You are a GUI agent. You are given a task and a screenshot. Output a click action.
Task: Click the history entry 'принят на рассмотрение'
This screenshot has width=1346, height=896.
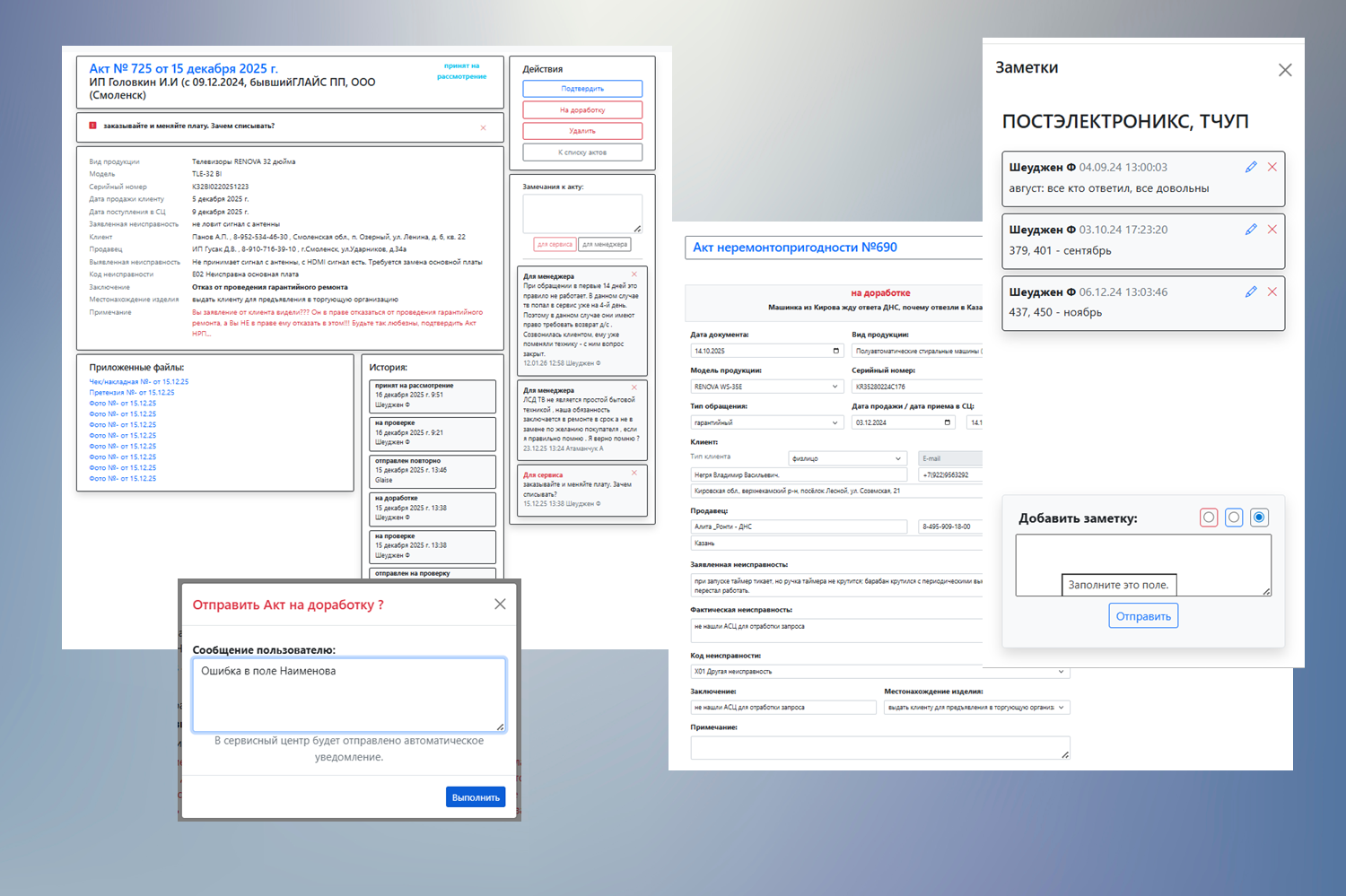click(433, 396)
